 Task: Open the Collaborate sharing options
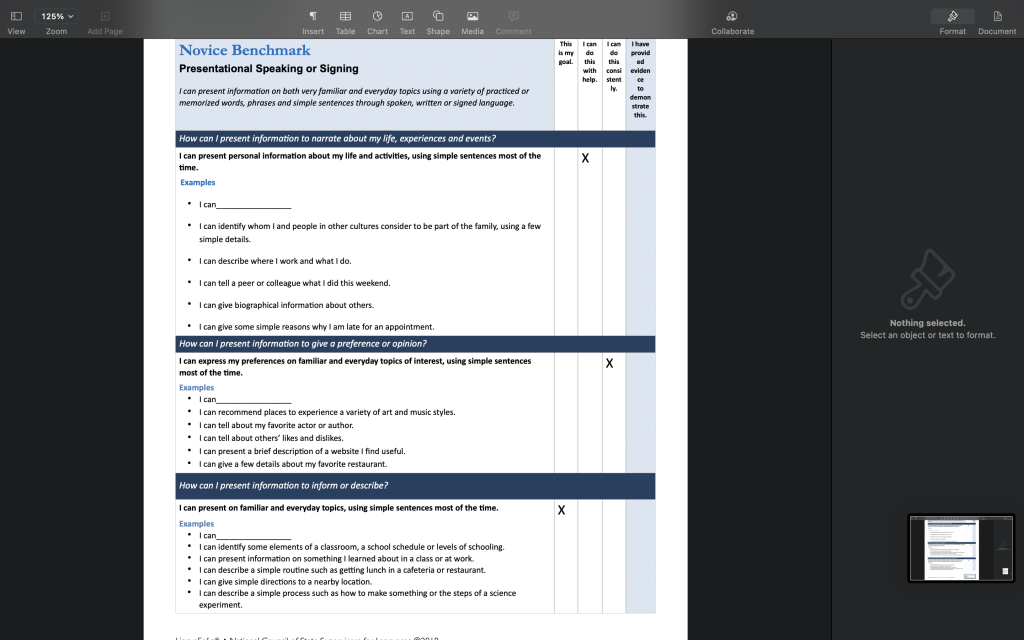pos(732,17)
